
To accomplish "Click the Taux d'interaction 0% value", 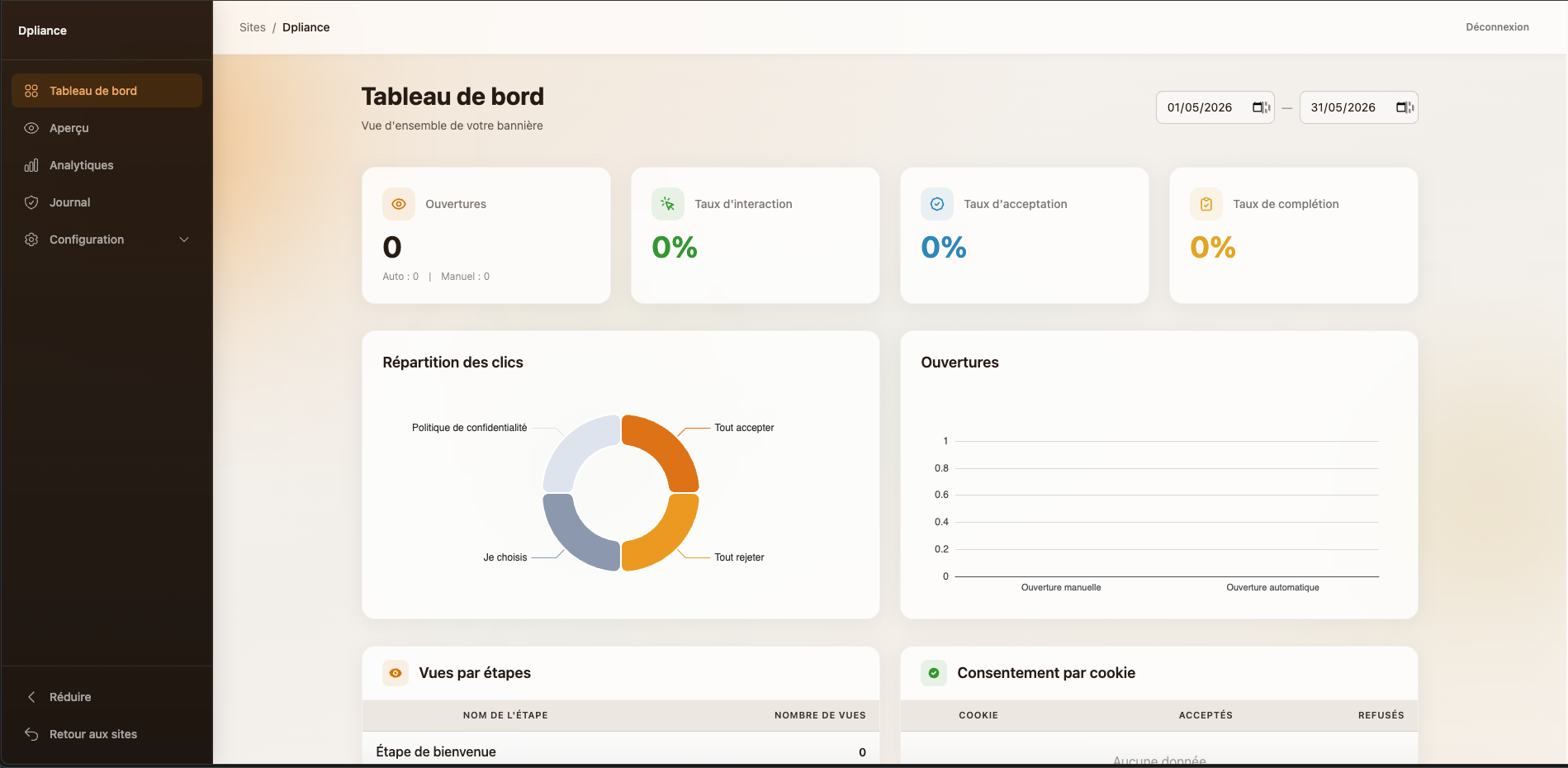I will point(675,247).
